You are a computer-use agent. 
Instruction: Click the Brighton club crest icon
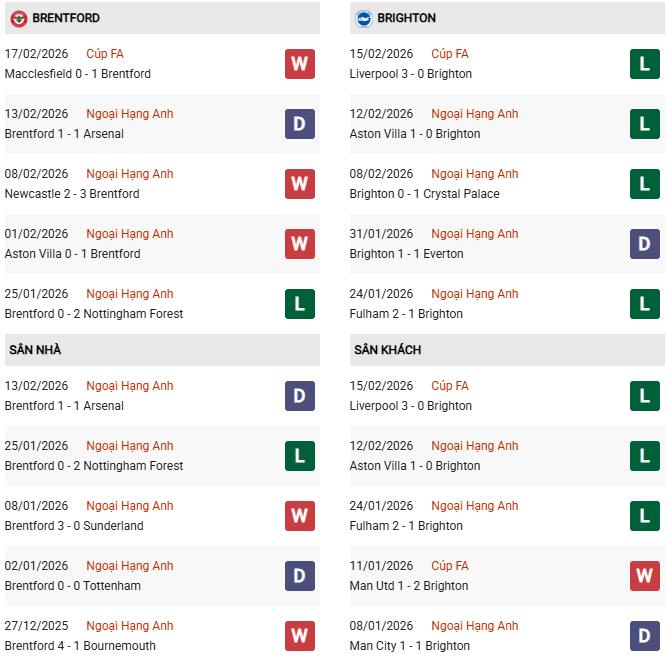click(x=363, y=18)
